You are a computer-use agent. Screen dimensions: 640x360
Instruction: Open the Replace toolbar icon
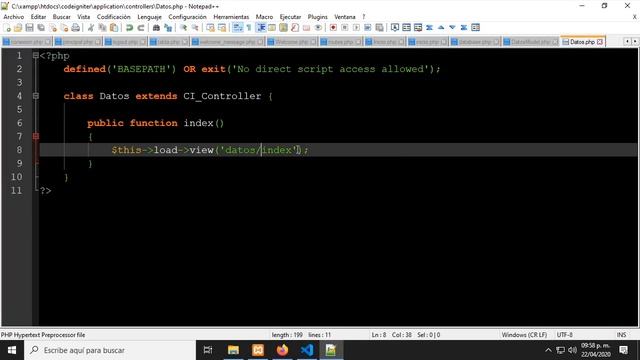[x=168, y=28]
